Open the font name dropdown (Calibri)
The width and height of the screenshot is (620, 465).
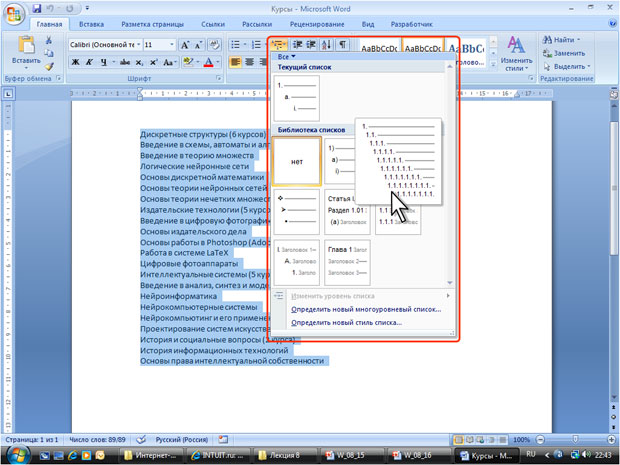pos(139,45)
